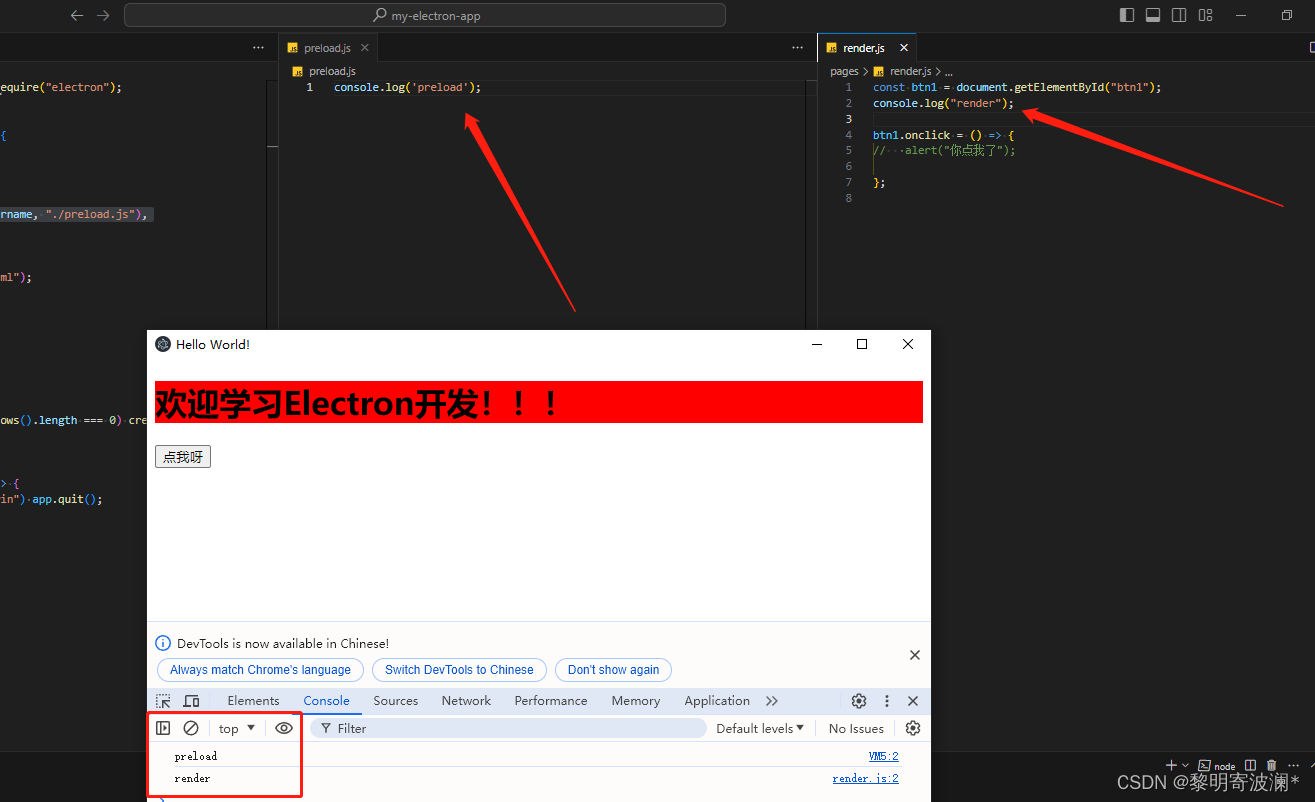Screen dimensions: 1315x802
Task: Click the 点我呀 button
Action: pos(183,457)
